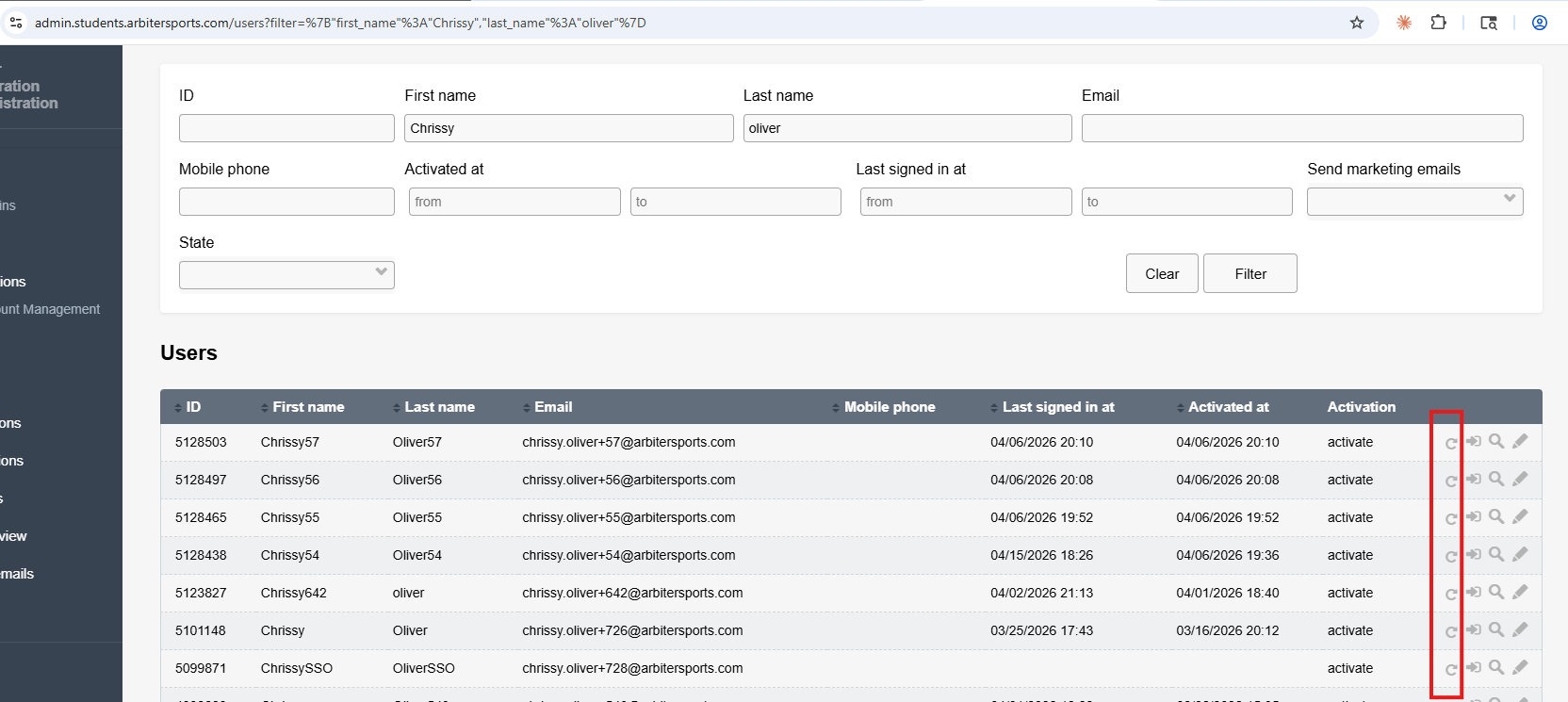Viewport: 1568px width, 702px height.
Task: Click sign-in-as icon for Chrissy56
Action: click(x=1474, y=479)
